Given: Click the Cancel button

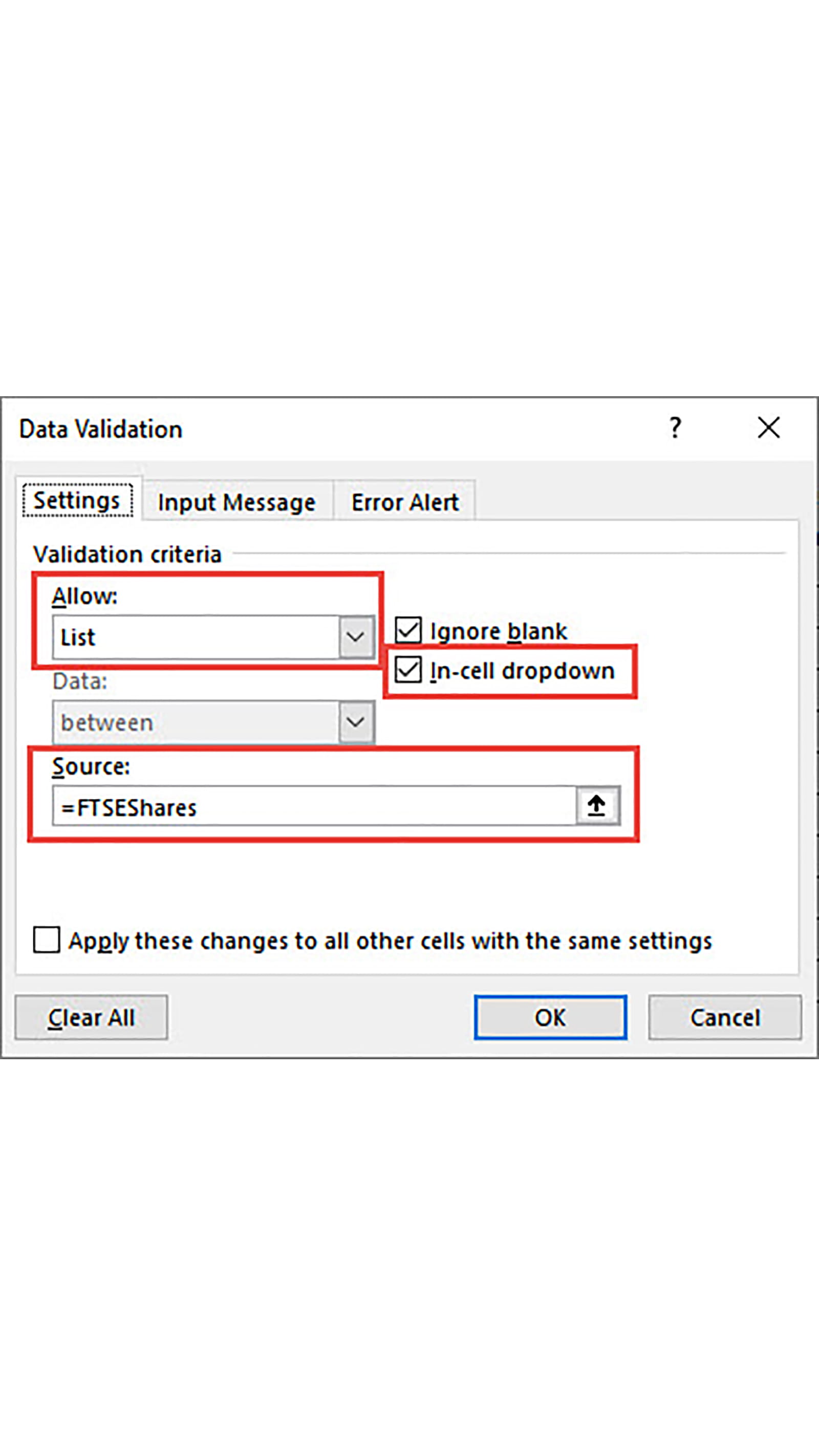Looking at the screenshot, I should 725,1018.
